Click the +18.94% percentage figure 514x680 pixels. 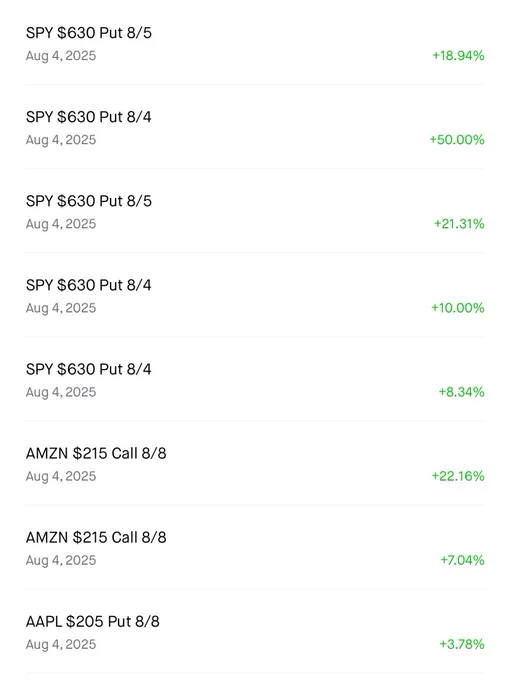point(458,56)
